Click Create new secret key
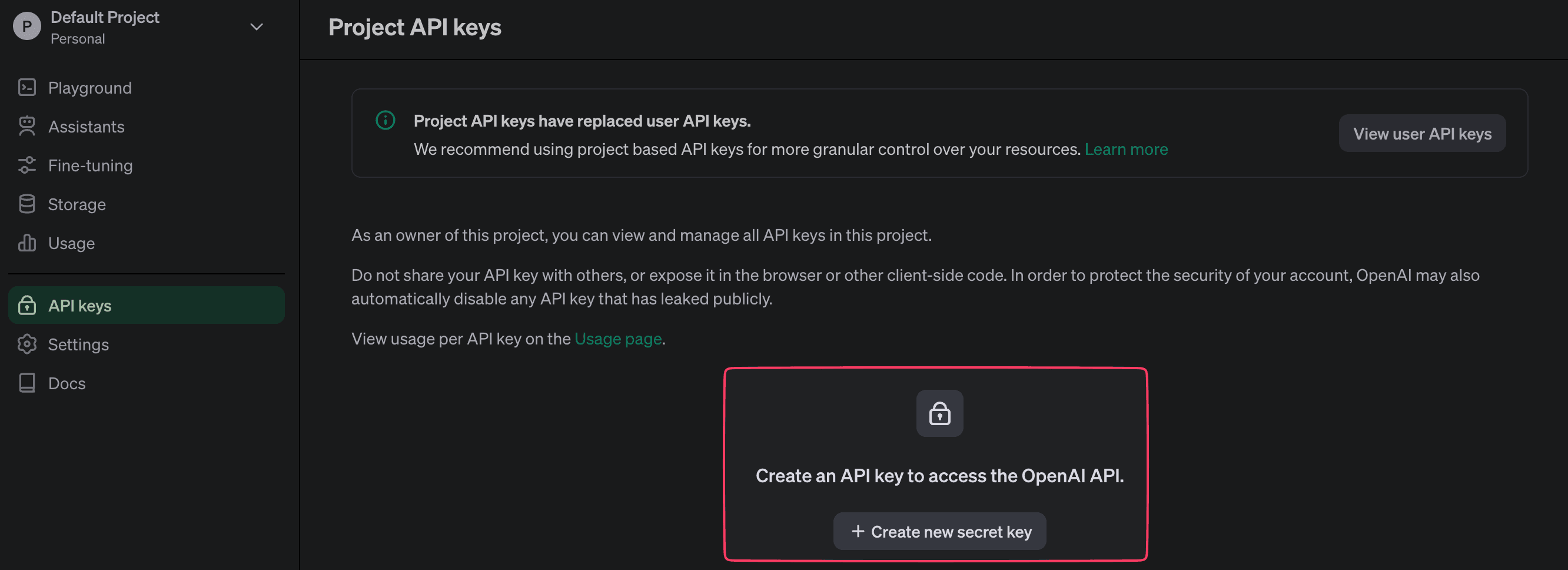 [x=939, y=531]
